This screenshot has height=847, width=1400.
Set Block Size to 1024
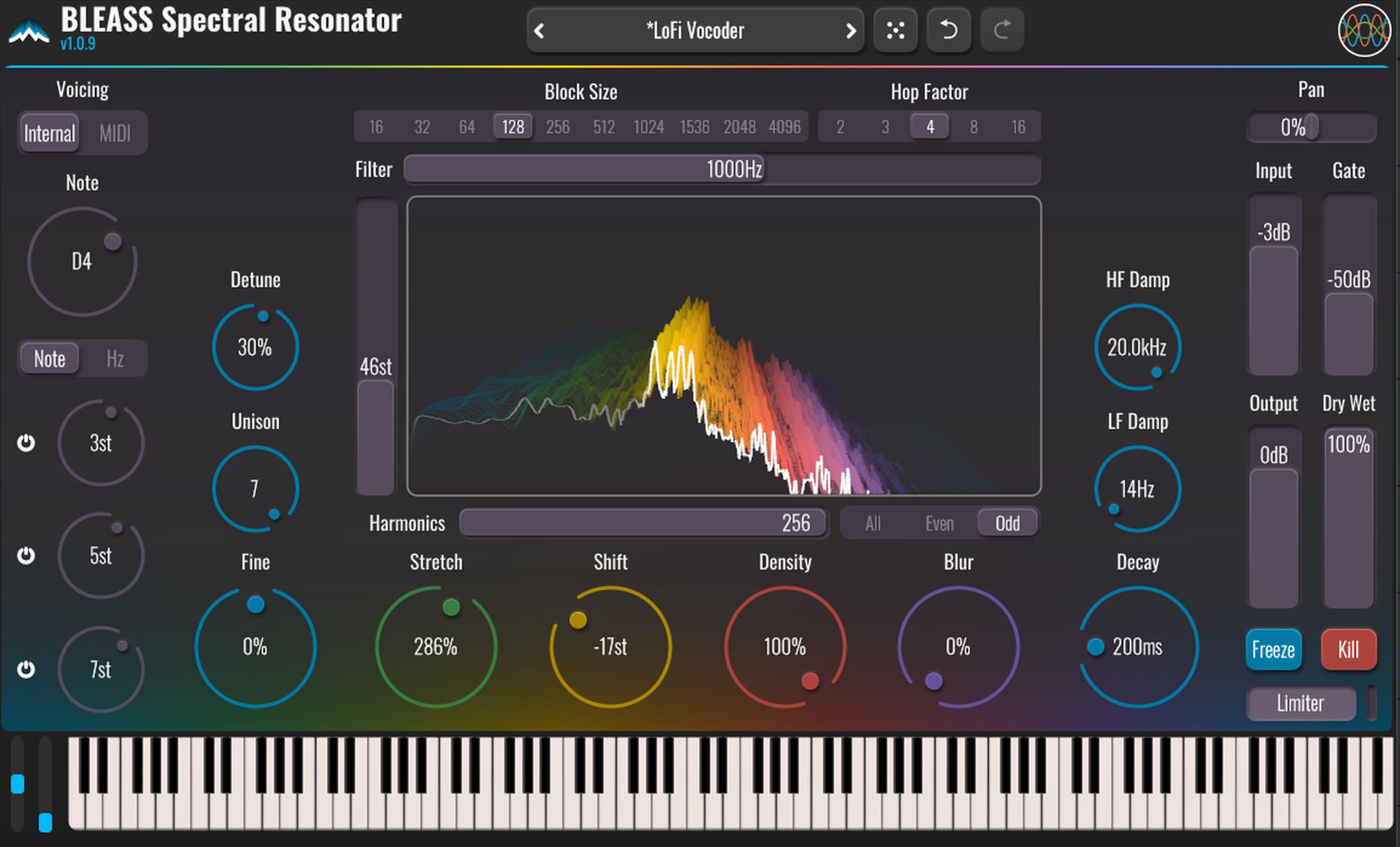[x=648, y=127]
